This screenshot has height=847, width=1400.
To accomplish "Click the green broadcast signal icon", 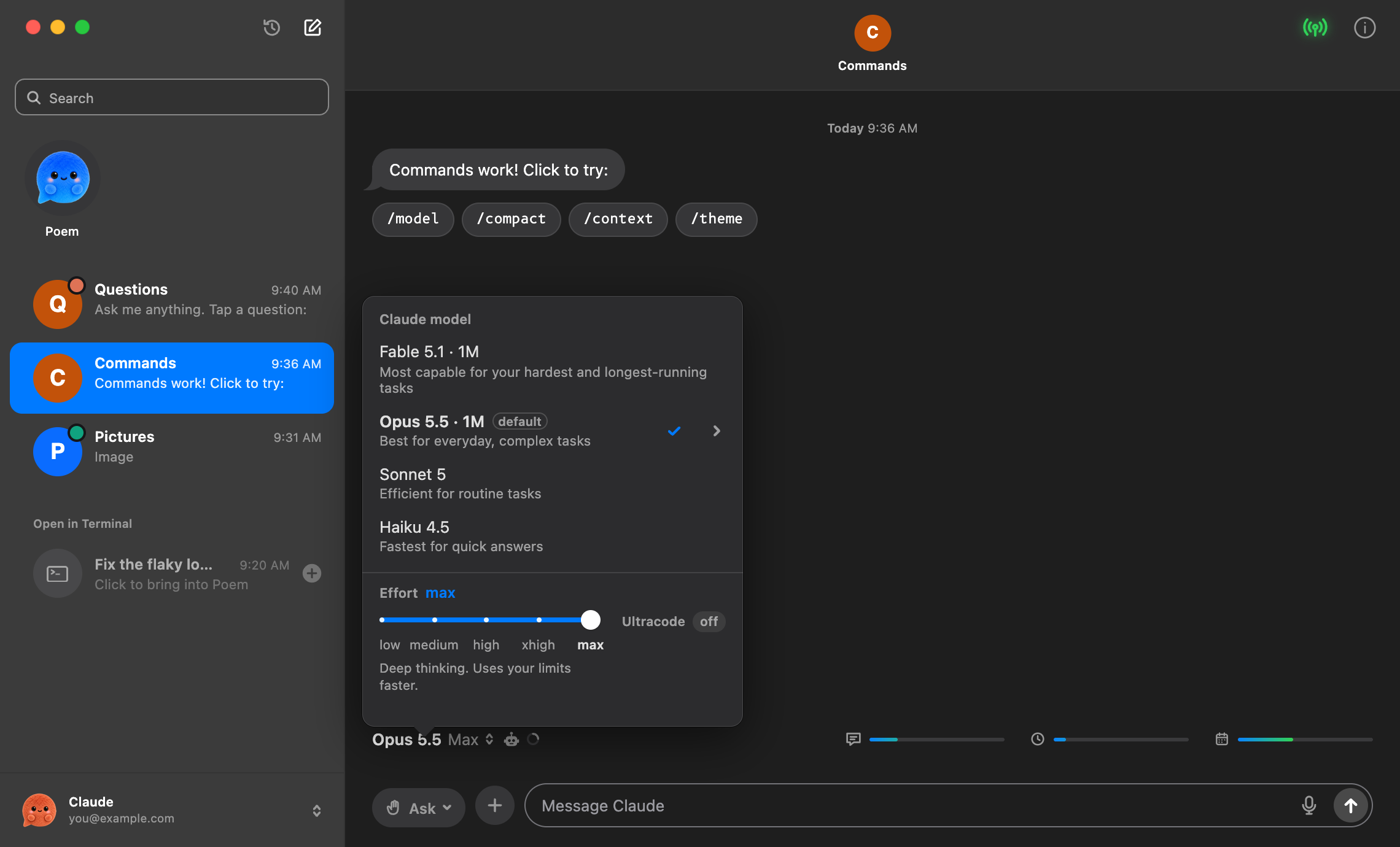I will click(1315, 28).
